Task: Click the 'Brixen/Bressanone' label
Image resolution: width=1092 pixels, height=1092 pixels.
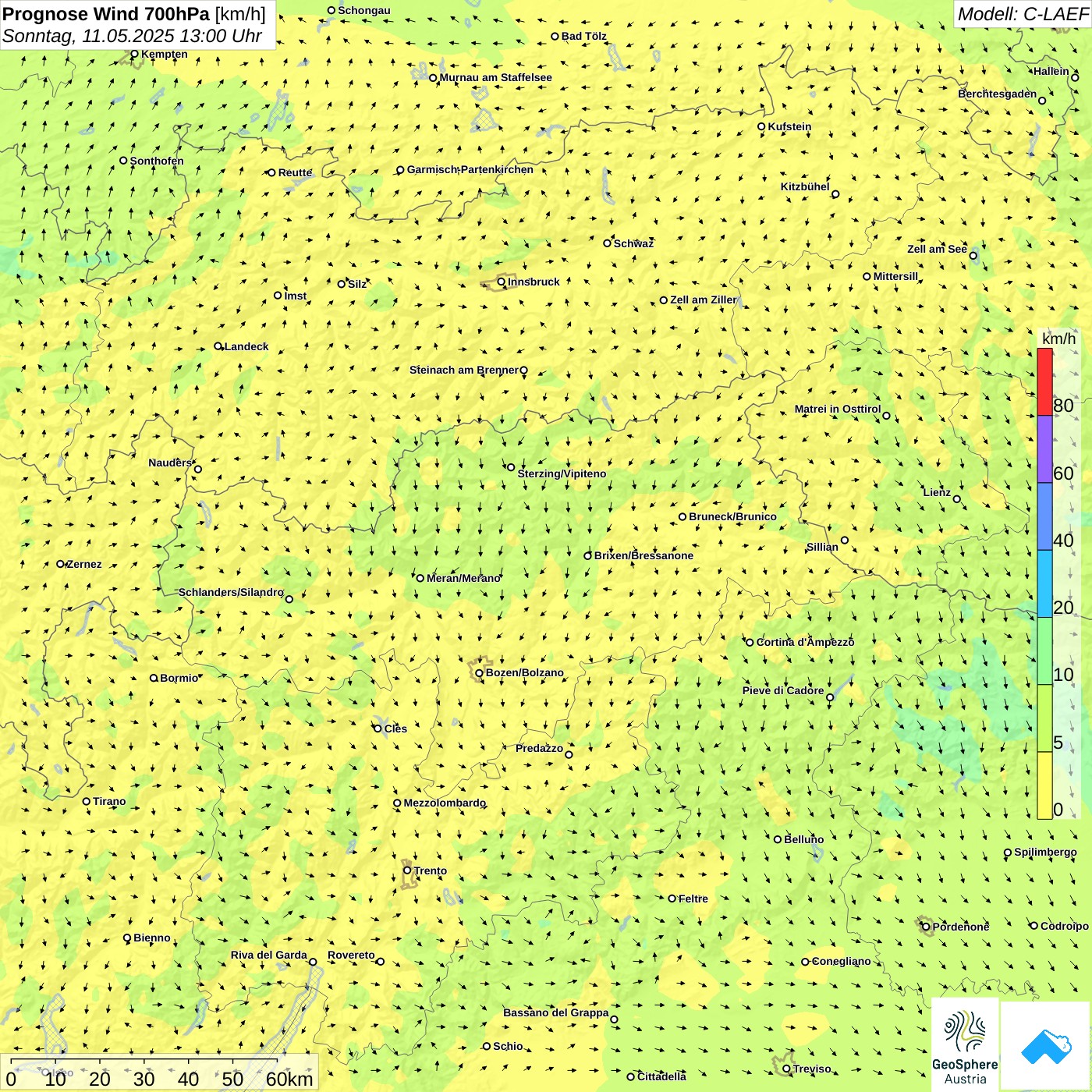Action: [643, 555]
